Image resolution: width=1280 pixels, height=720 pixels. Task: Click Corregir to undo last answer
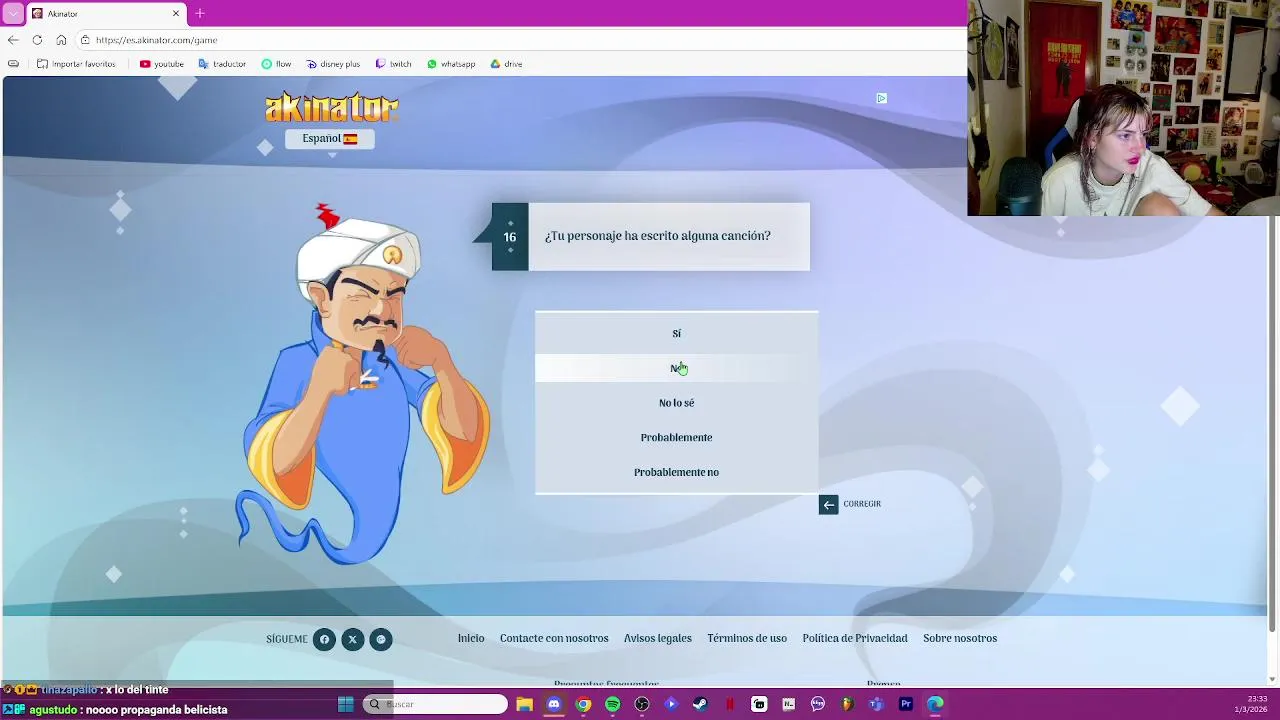point(862,504)
